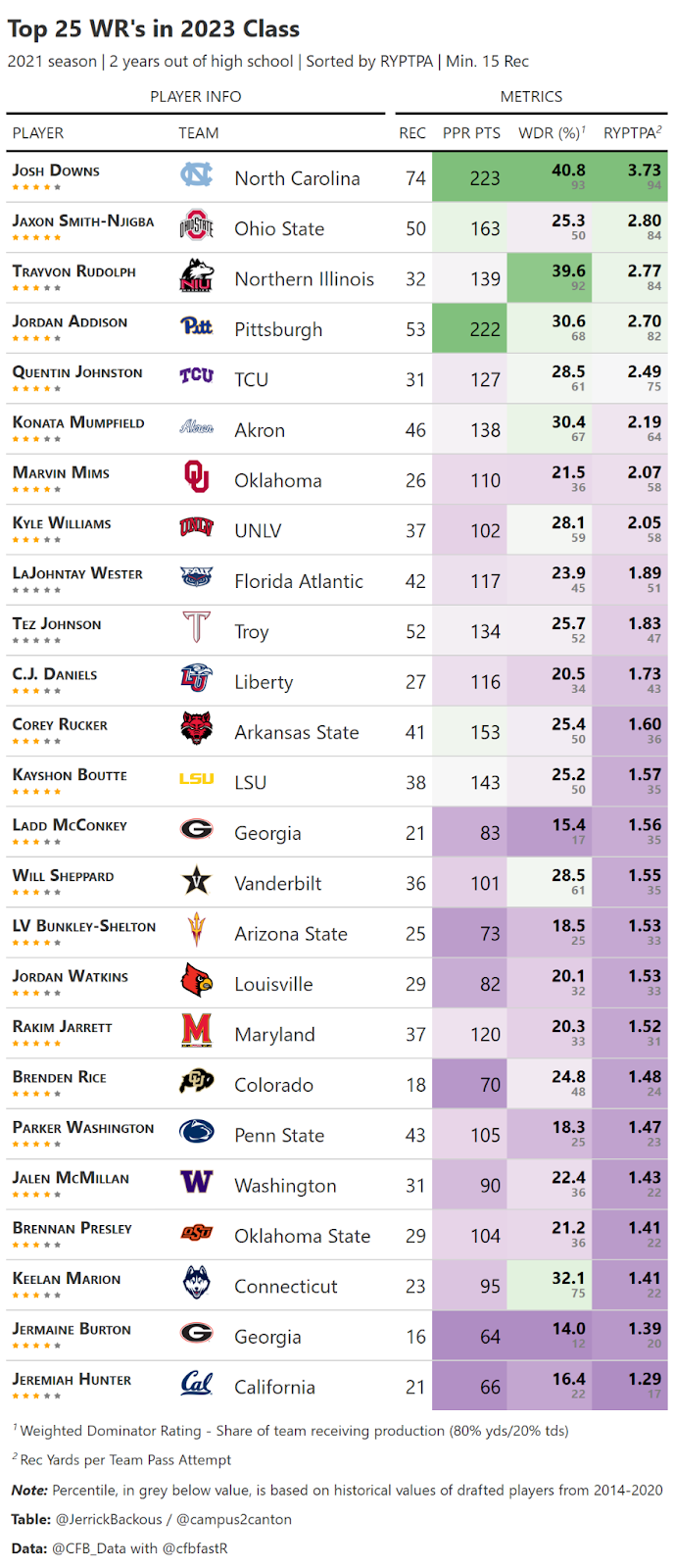Click Josh Downs' green 223 PPR cell

pos(484,178)
